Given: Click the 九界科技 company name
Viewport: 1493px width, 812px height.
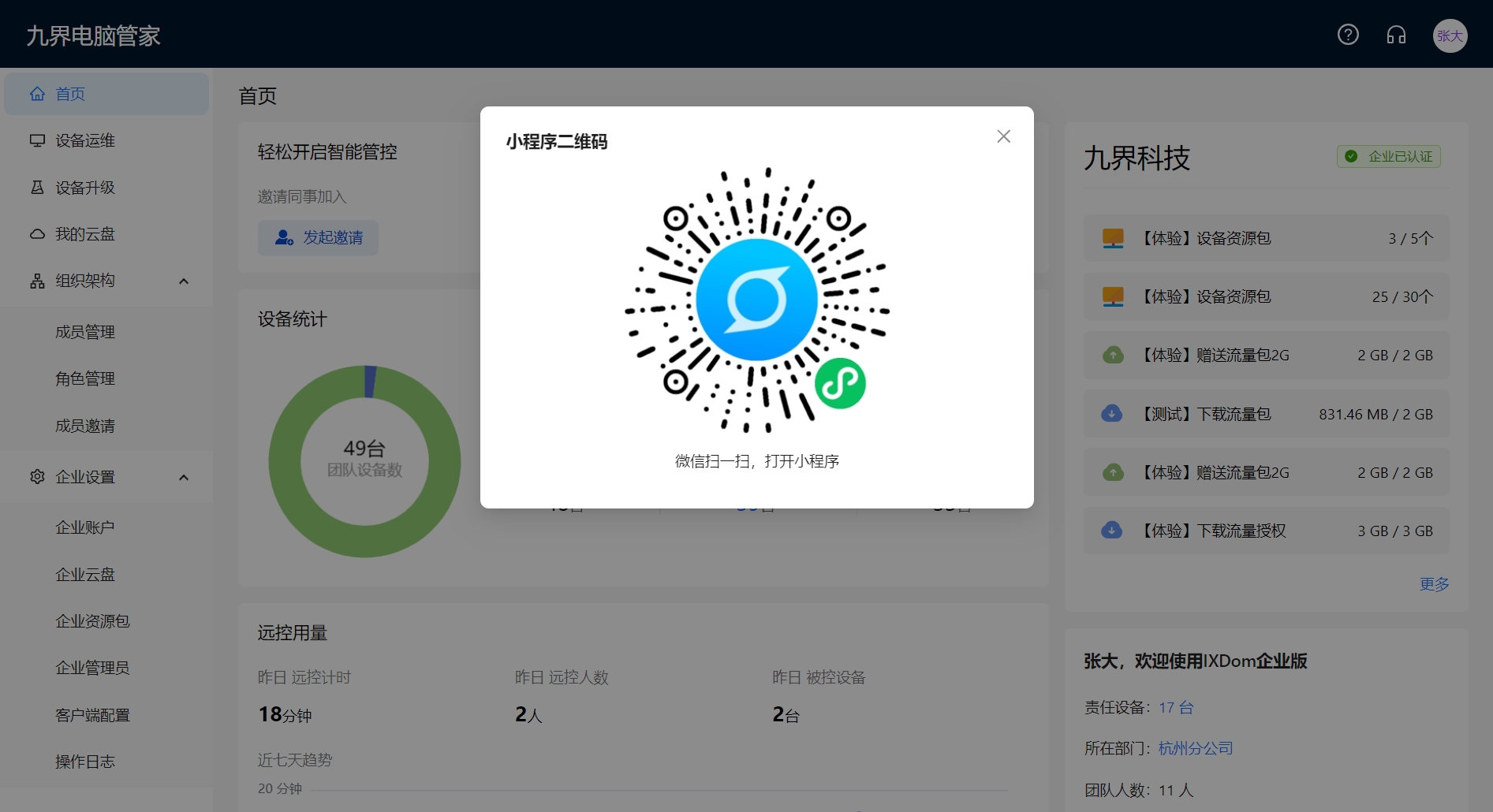Looking at the screenshot, I should tap(1137, 158).
